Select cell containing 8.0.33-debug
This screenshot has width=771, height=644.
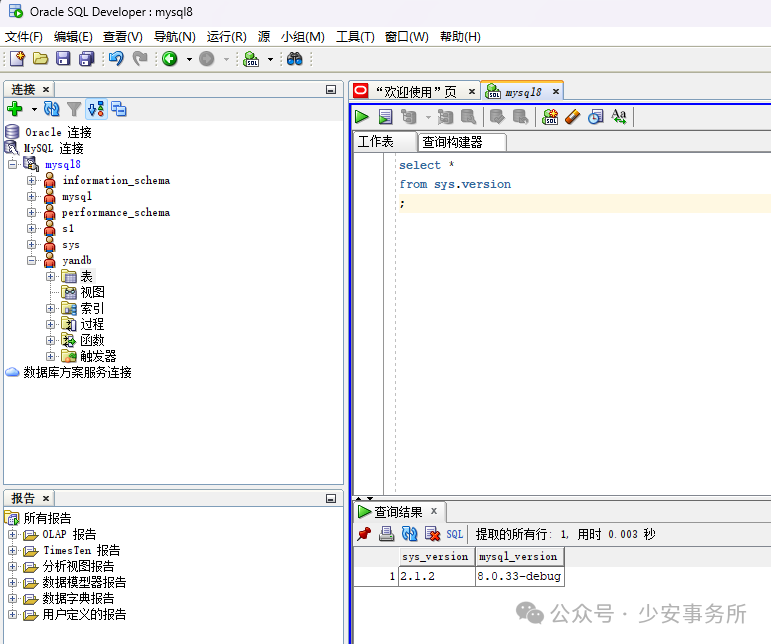tap(519, 576)
